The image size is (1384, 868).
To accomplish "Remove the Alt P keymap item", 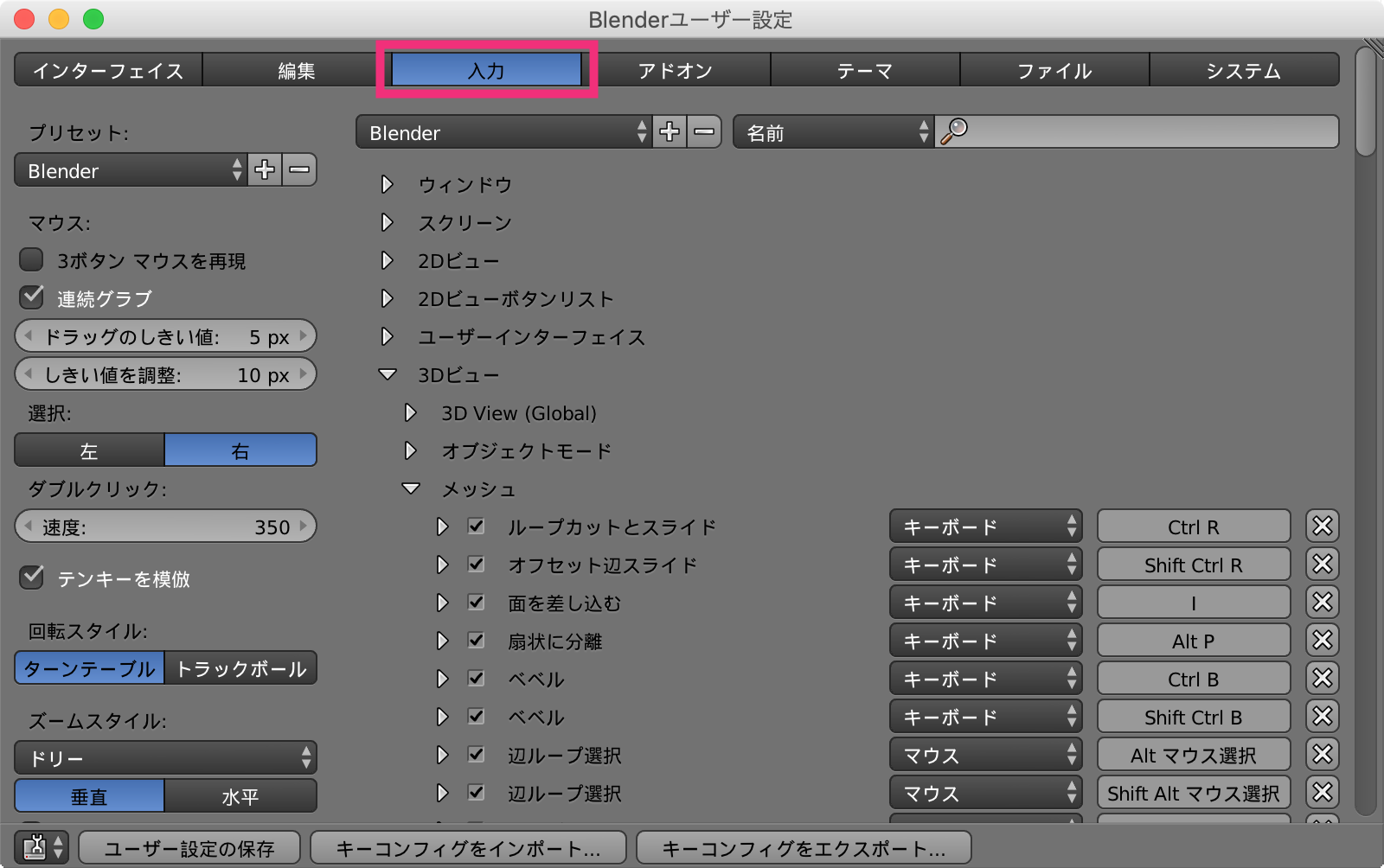I will (1323, 641).
